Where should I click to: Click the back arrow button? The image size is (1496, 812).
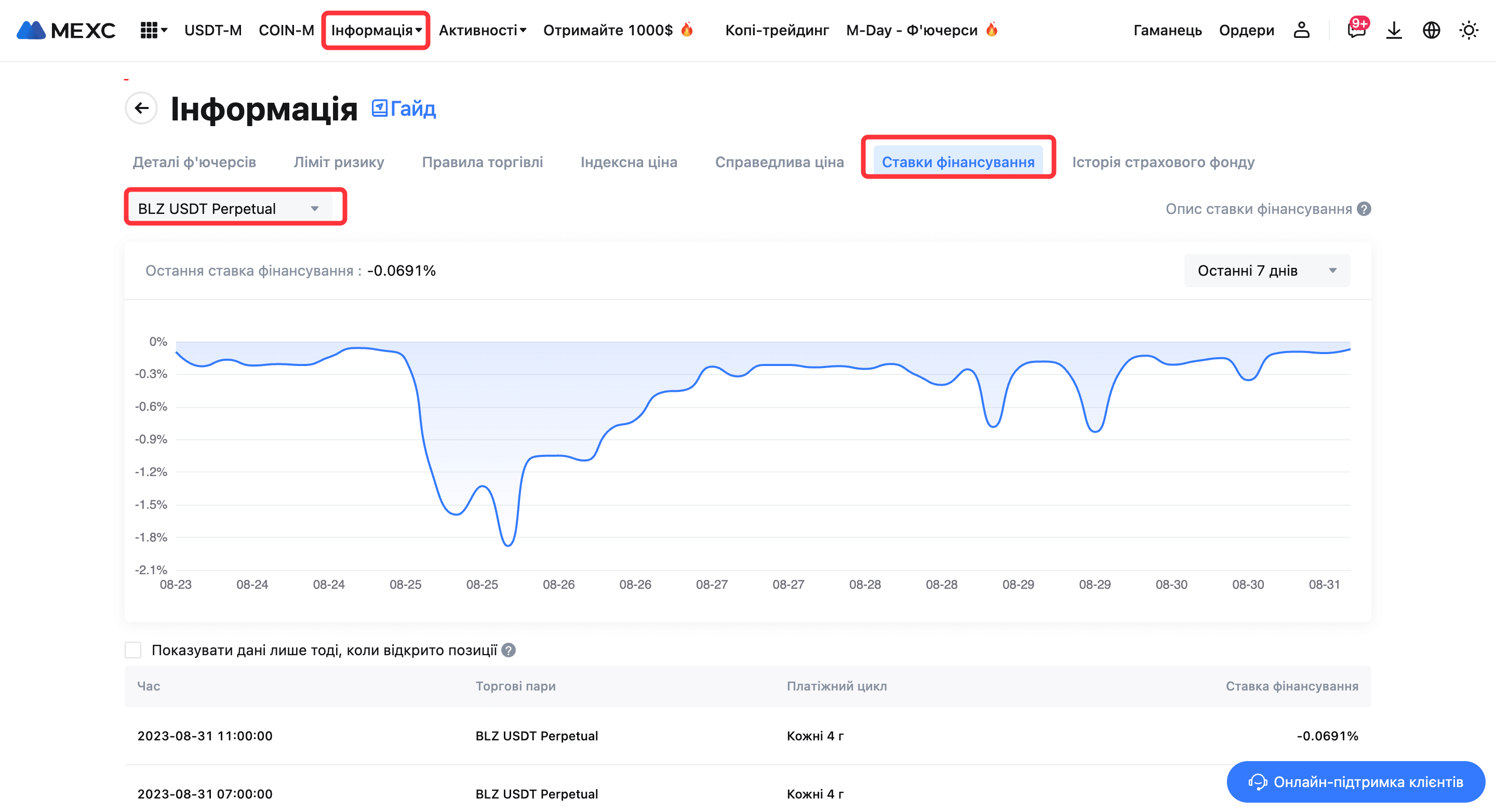click(x=141, y=108)
